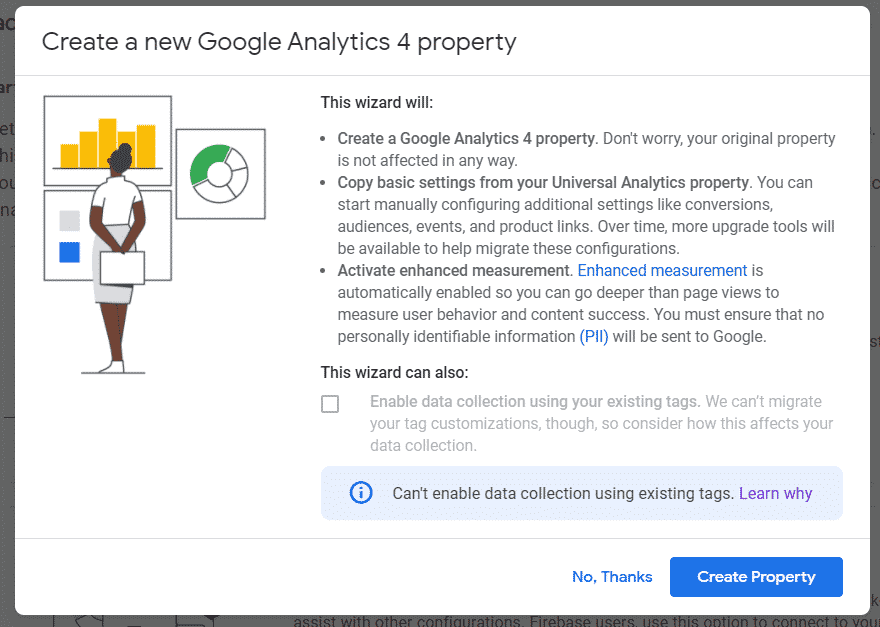The width and height of the screenshot is (880, 627).
Task: Follow the 'Learn why' link
Action: tap(775, 493)
